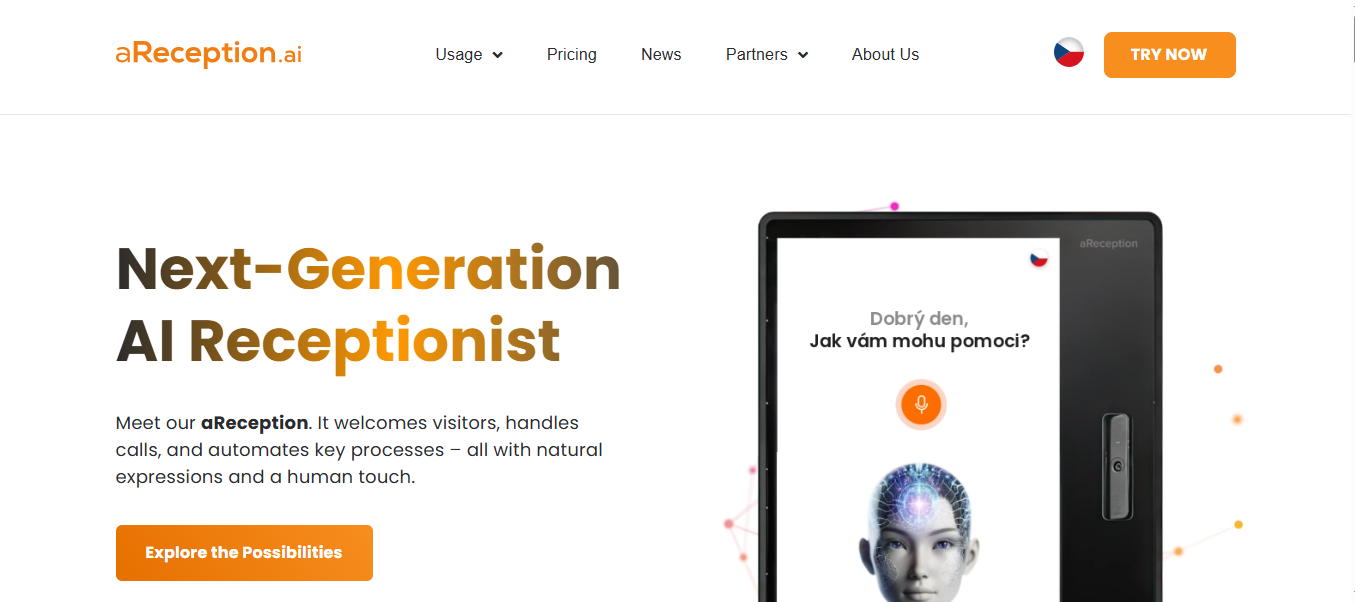Click Explore the Possibilities button

[x=244, y=553]
